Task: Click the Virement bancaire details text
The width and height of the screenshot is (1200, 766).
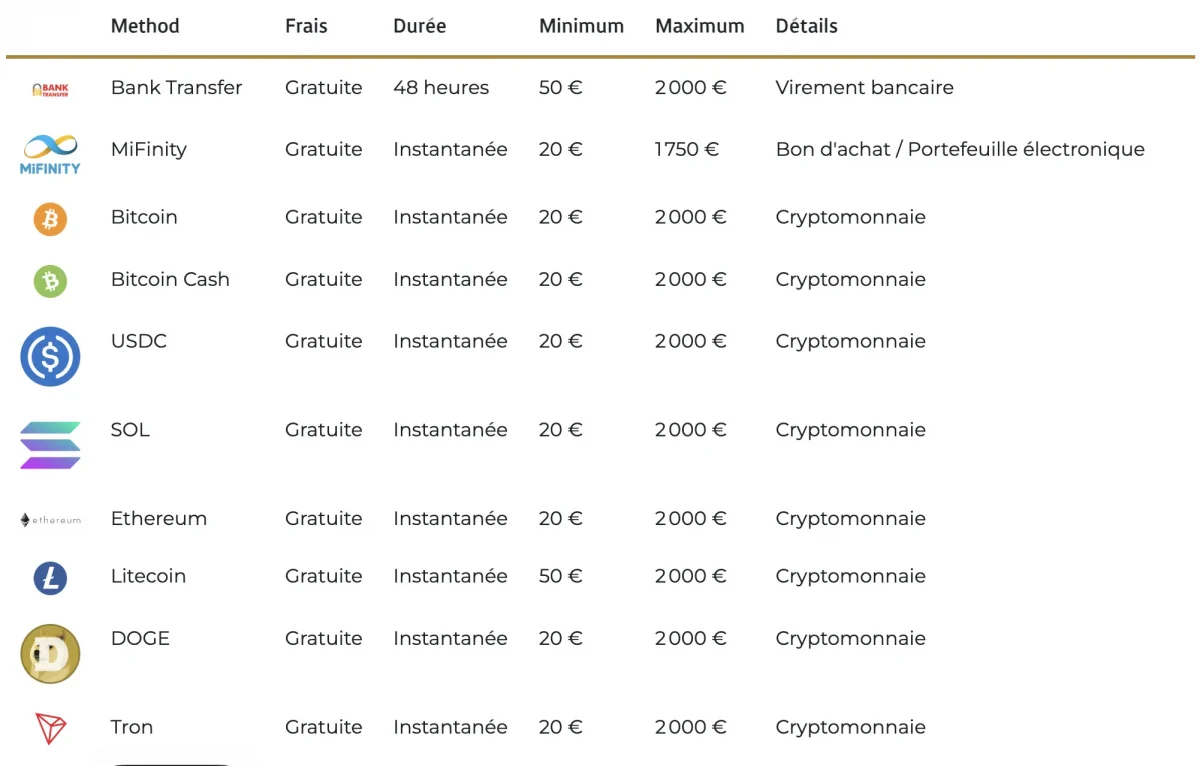Action: point(865,87)
